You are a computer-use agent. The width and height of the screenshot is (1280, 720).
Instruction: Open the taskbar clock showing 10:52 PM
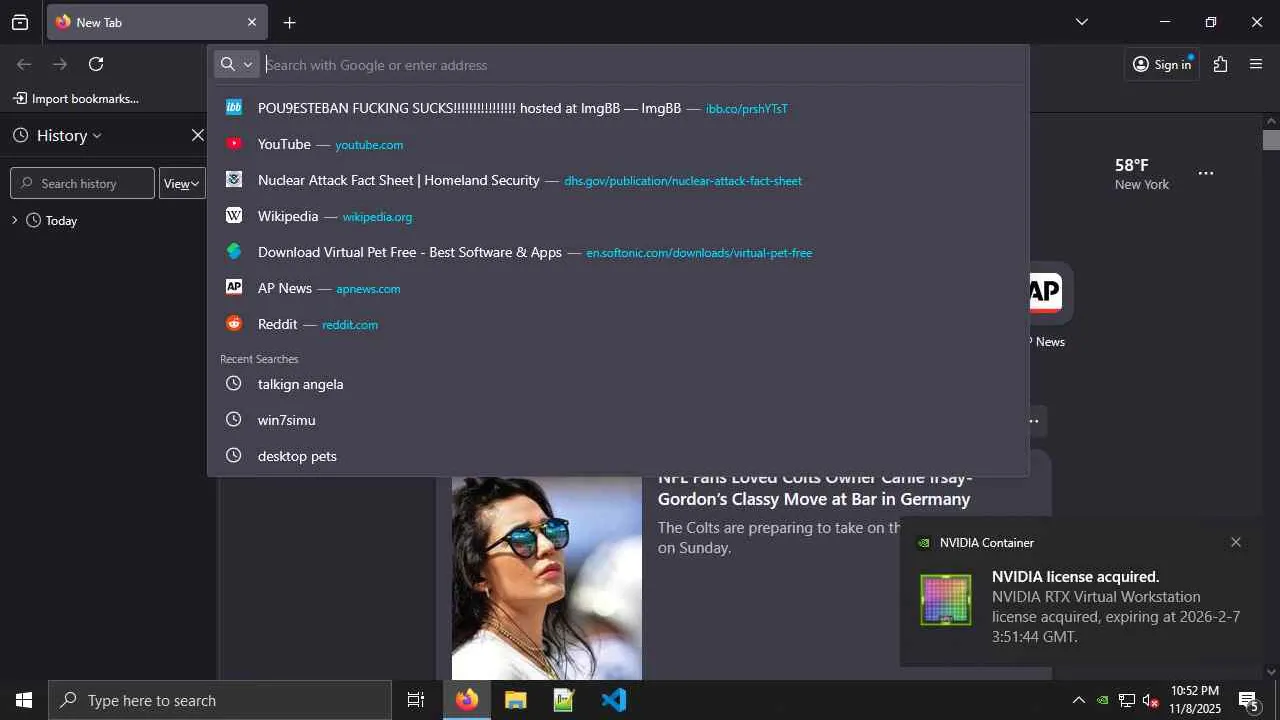click(x=1195, y=700)
